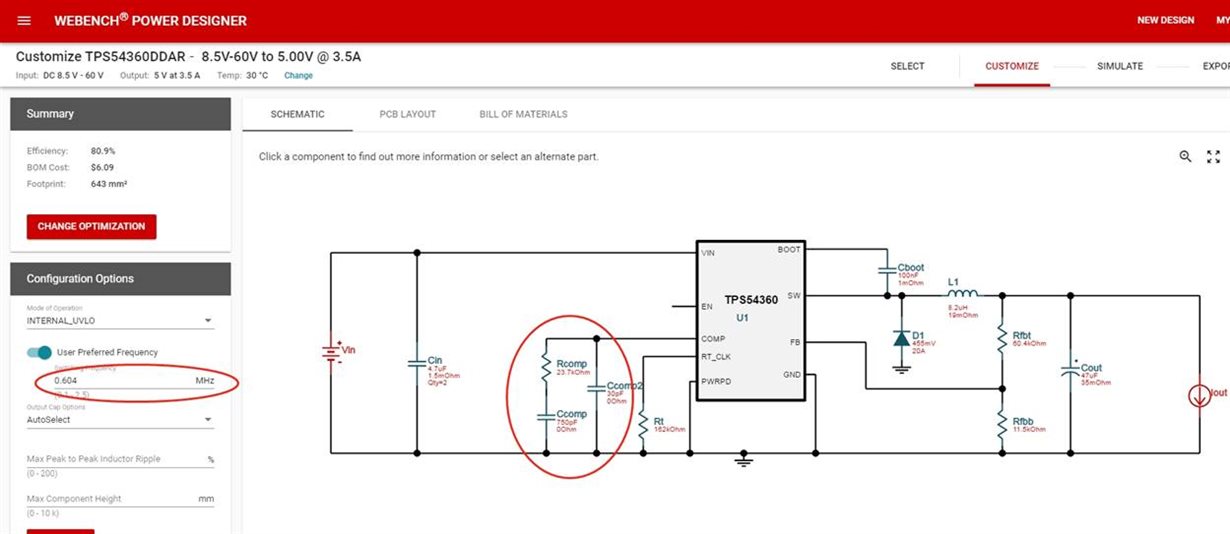
Task: Switch to the Schematic tab
Action: pyautogui.click(x=297, y=114)
